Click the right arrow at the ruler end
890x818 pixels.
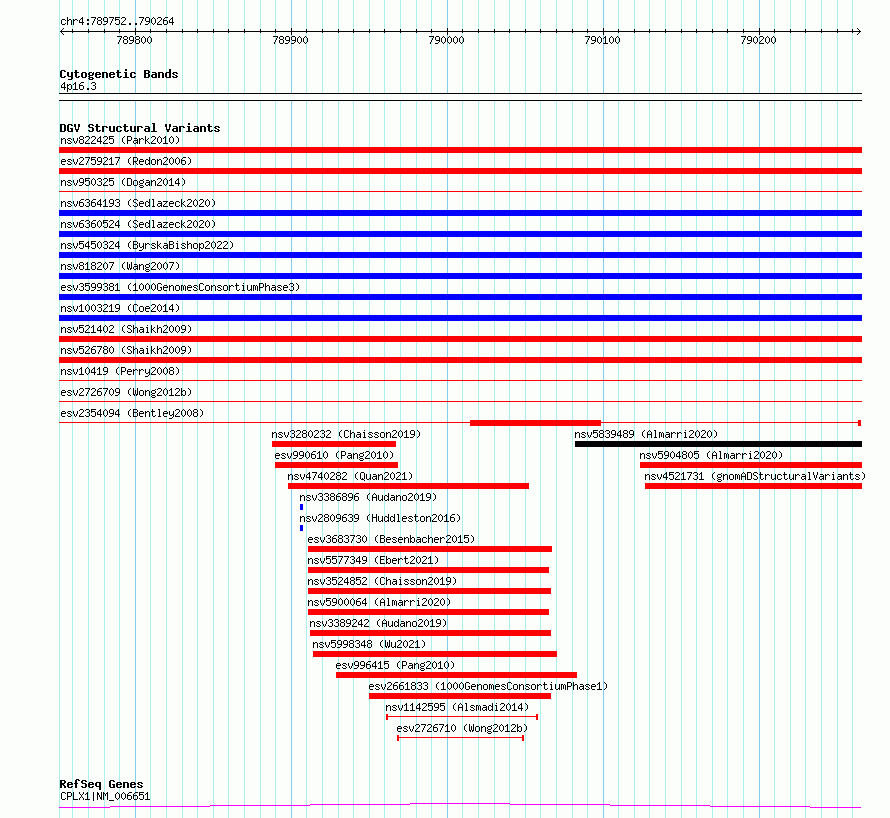pos(858,31)
